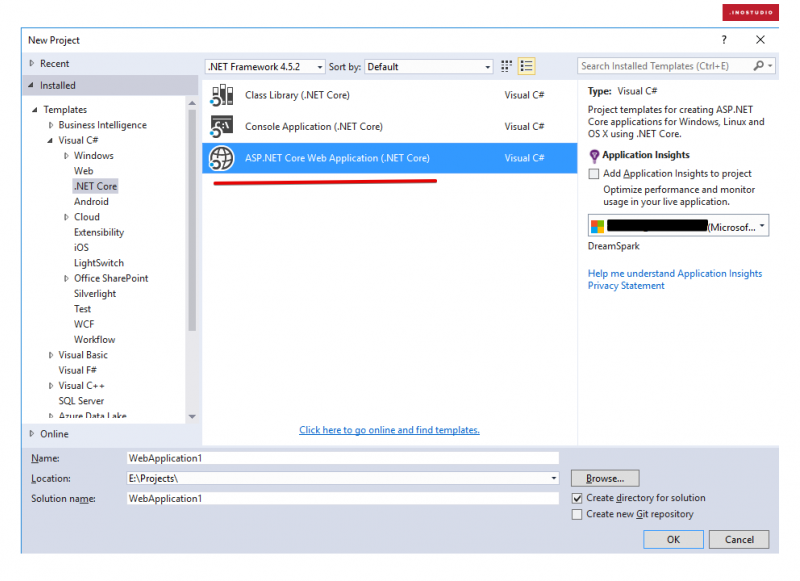Image resolution: width=800 pixels, height=581 pixels.
Task: Open the search options dropdown arrow
Action: point(770,66)
